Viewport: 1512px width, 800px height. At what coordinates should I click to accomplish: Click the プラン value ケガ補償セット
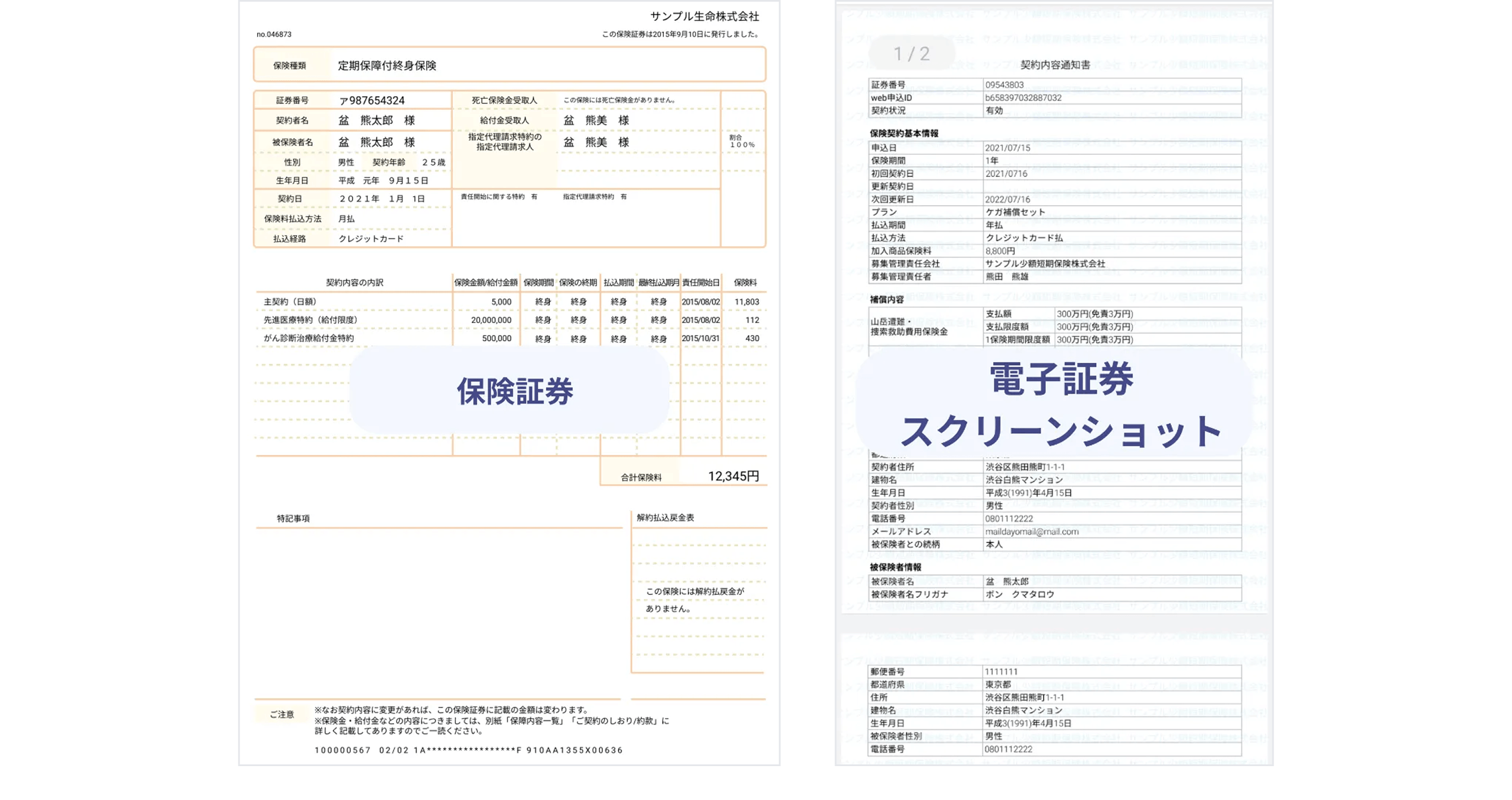point(1015,212)
